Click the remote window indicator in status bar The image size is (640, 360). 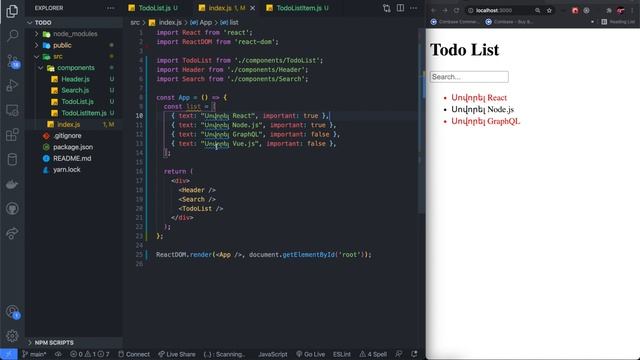[9, 354]
